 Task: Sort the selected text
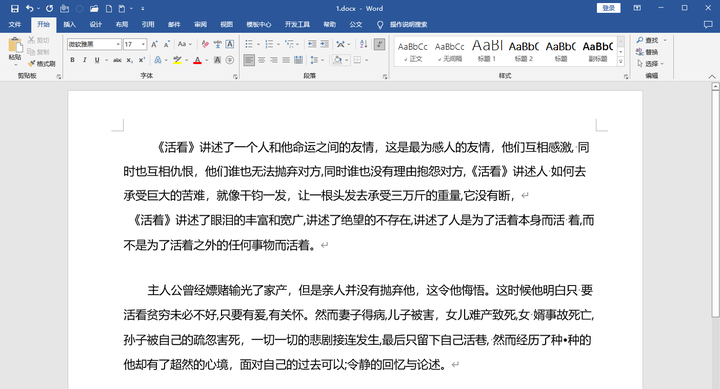point(364,44)
